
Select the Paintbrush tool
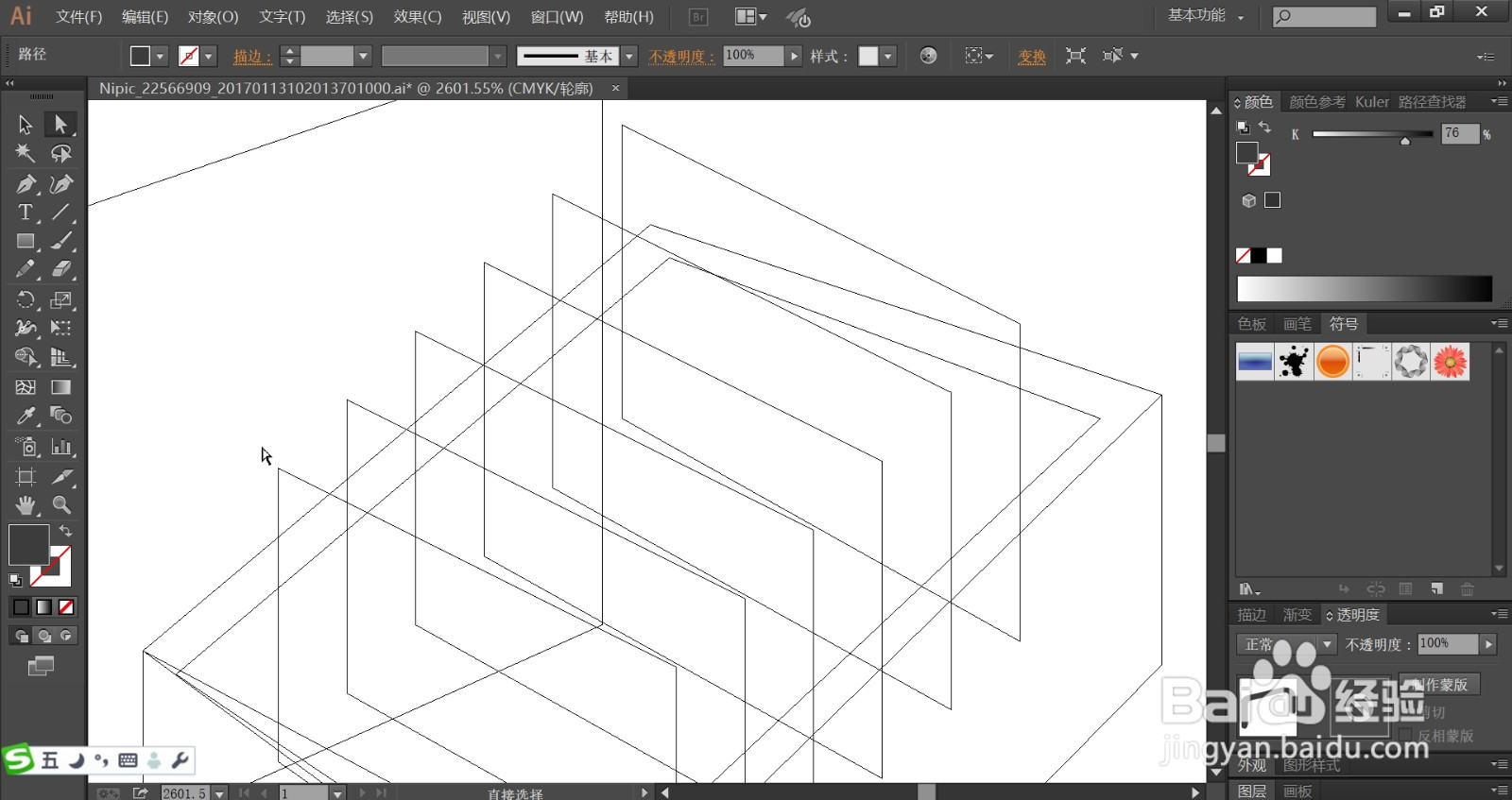(60, 241)
